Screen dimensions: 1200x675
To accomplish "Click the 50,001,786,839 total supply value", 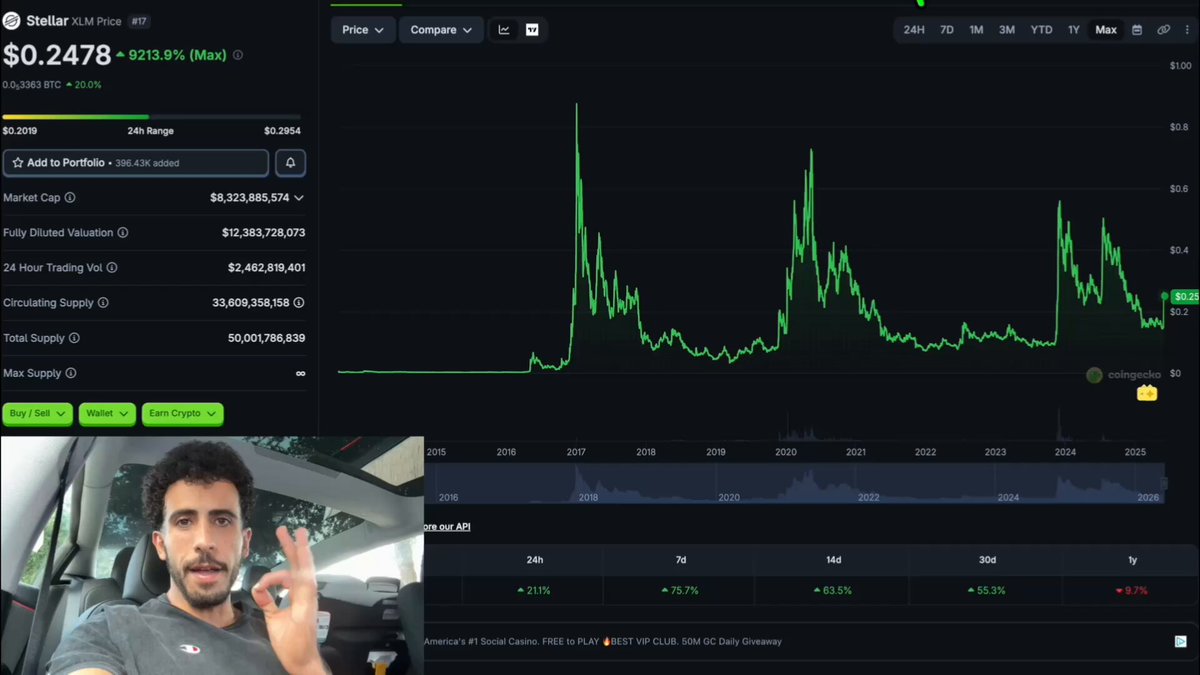I will [267, 338].
